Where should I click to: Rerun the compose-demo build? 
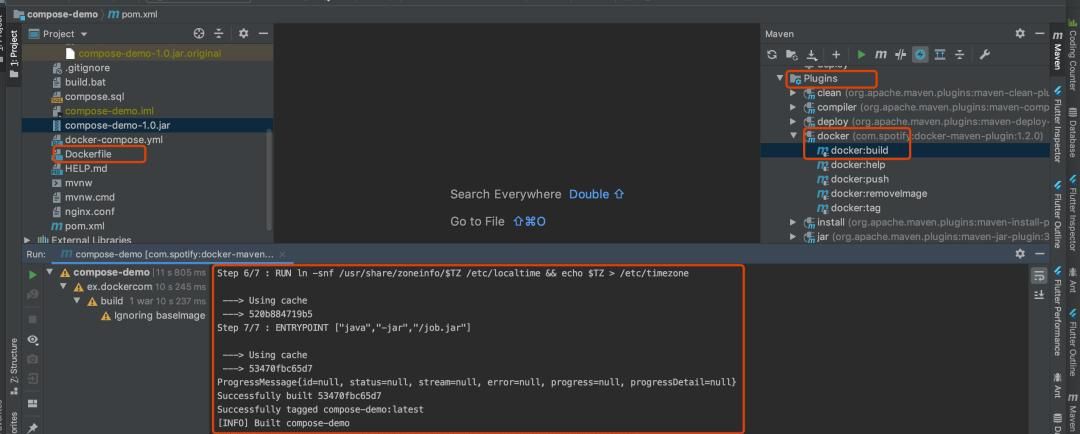[32, 275]
